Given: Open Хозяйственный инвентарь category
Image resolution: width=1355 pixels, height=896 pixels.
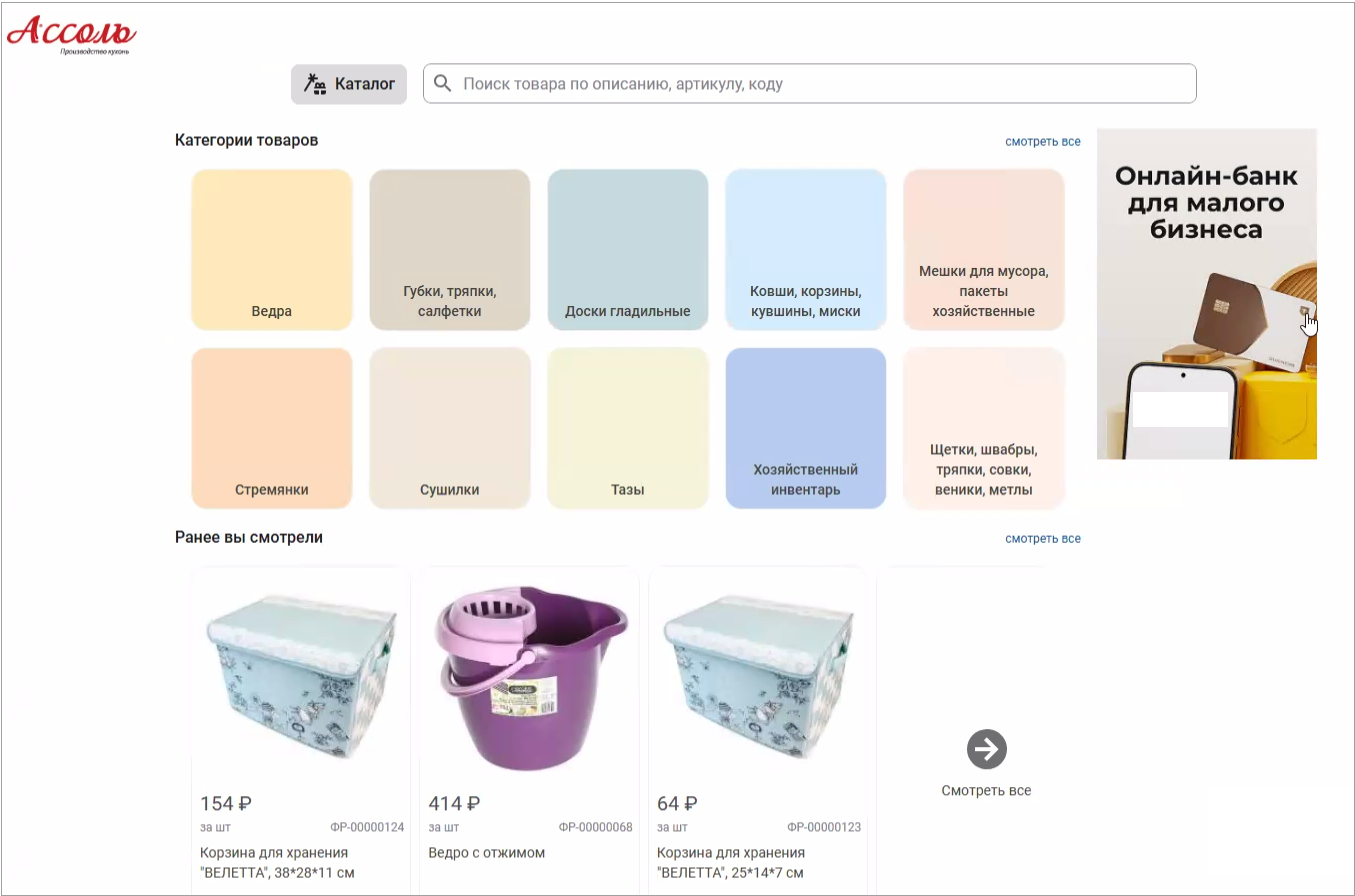Looking at the screenshot, I should 806,428.
